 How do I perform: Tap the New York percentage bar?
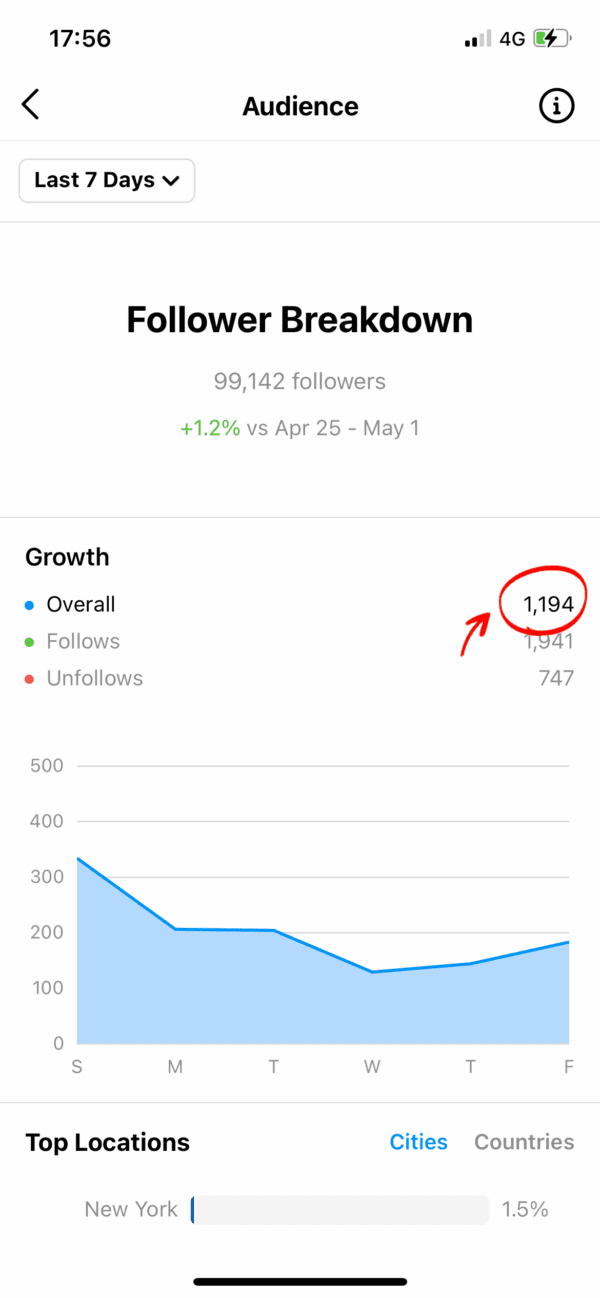point(340,1210)
